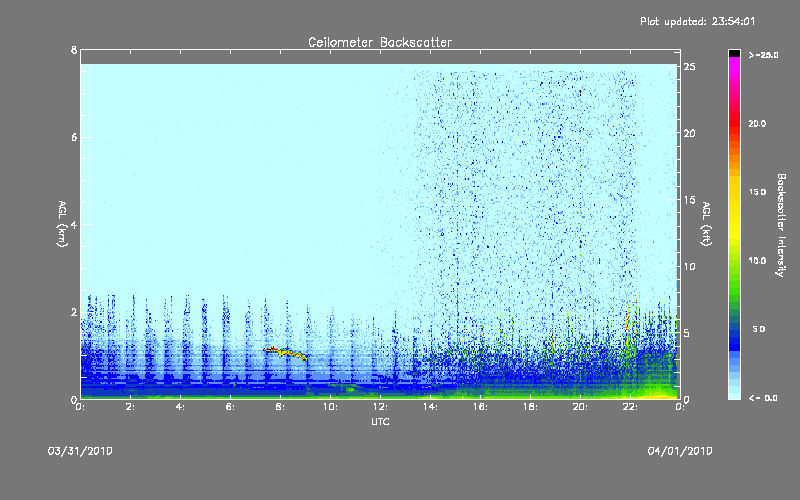Click the "10:" UTC hour tick

click(x=330, y=407)
